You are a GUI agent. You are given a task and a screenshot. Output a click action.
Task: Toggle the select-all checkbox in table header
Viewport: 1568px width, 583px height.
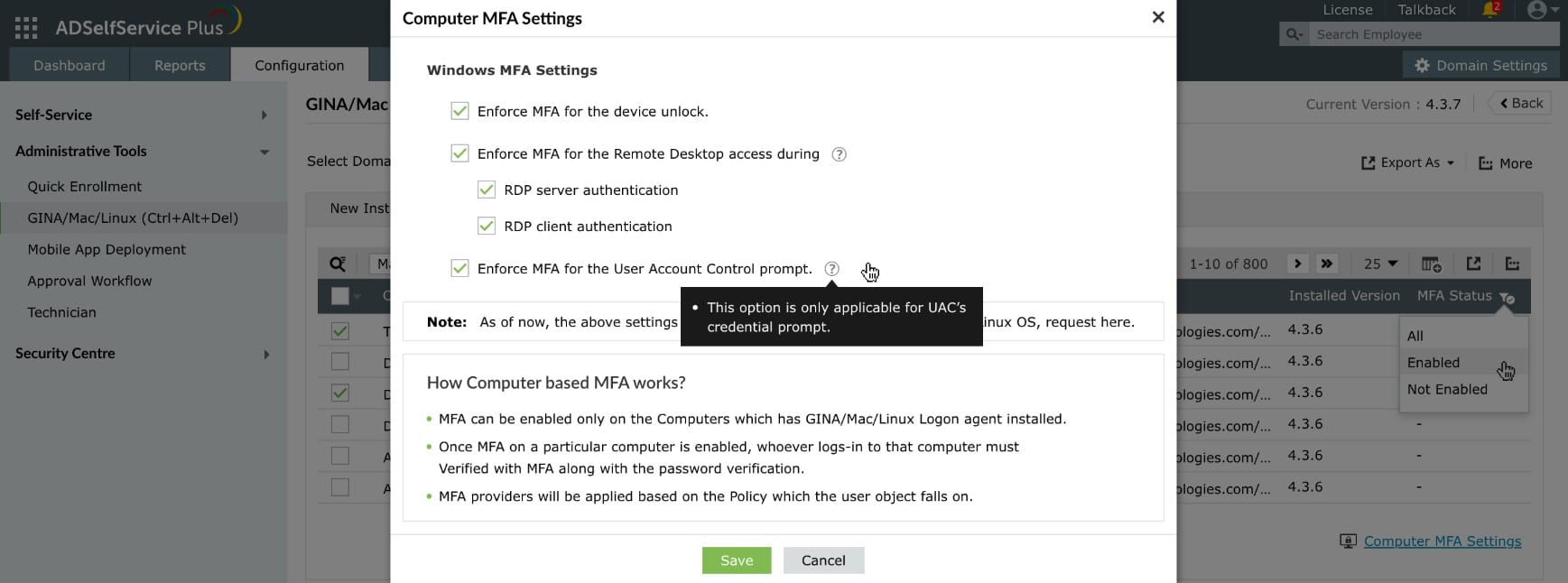(x=340, y=296)
